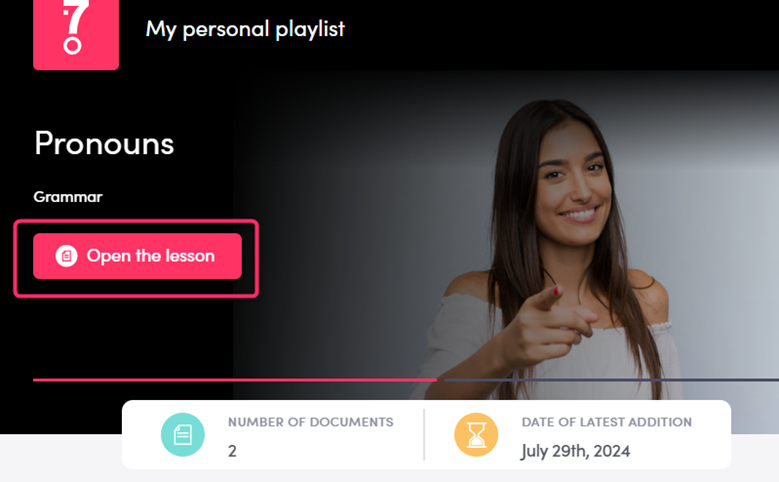
Task: Click the pink question-mark playlist logo
Action: pyautogui.click(x=76, y=34)
